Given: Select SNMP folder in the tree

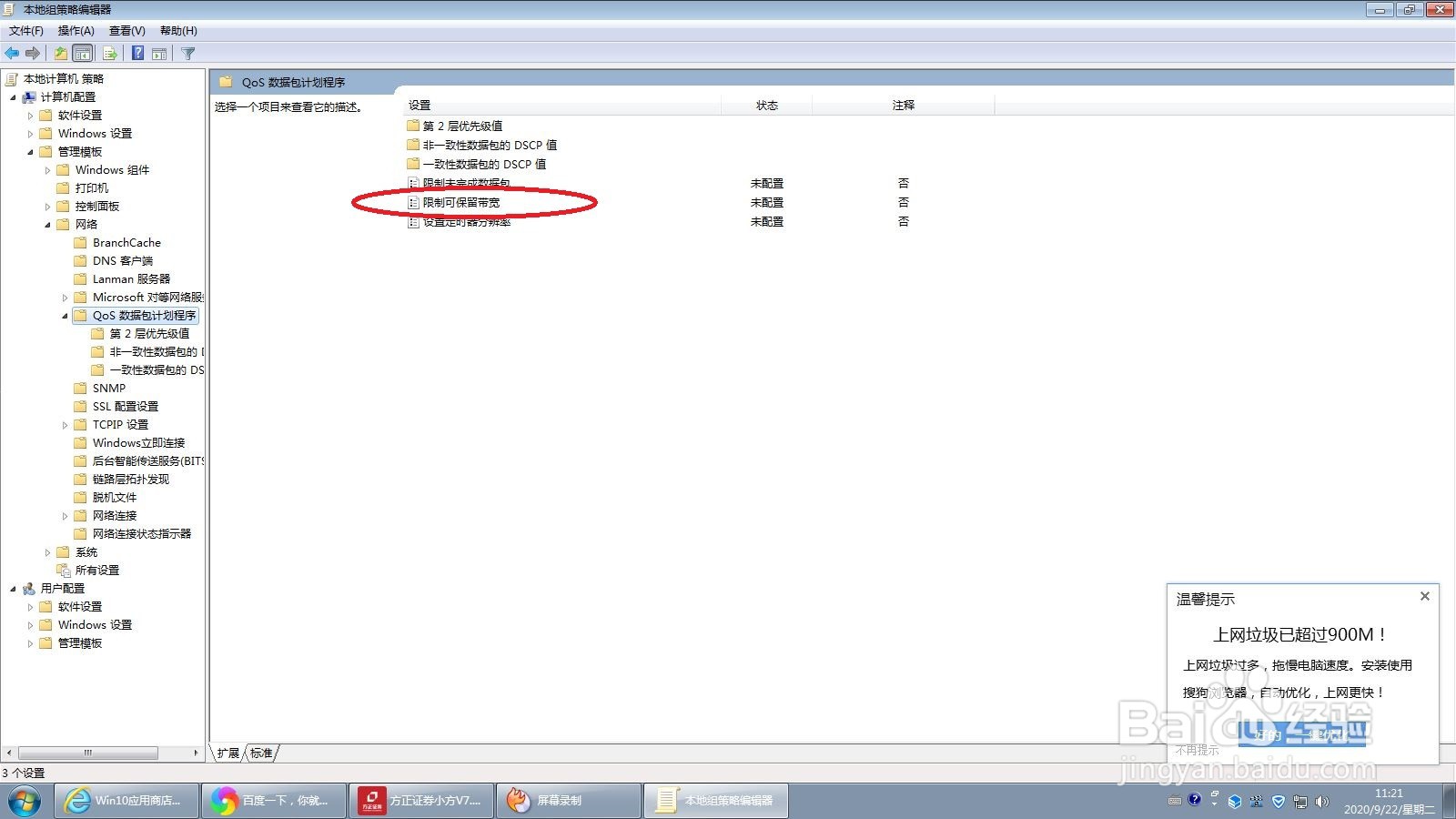Looking at the screenshot, I should 109,389.
